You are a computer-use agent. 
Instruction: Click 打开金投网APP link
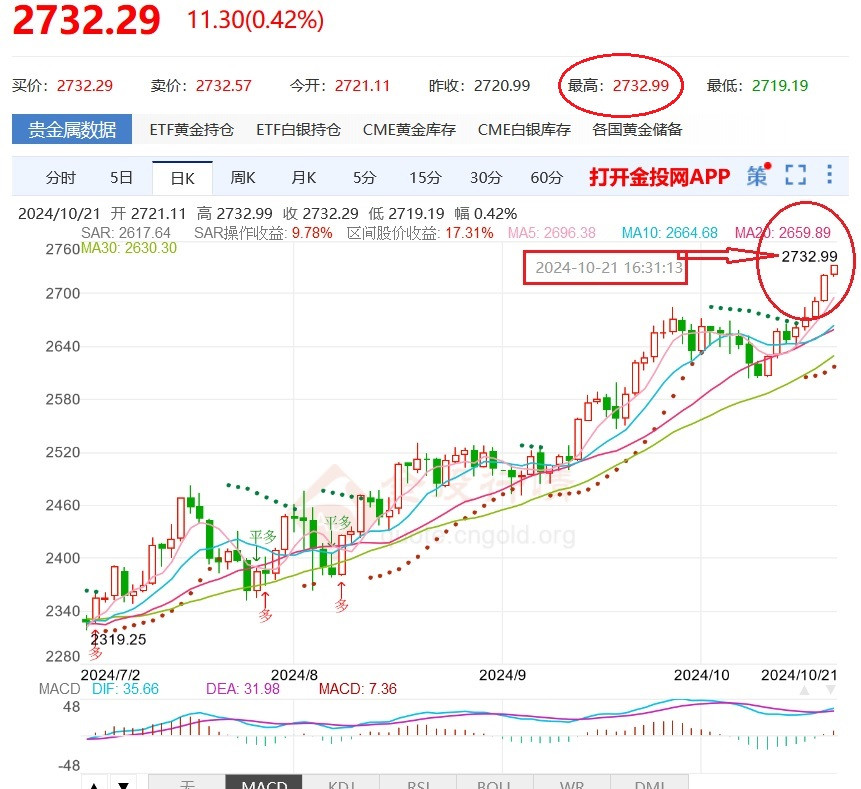coord(659,177)
